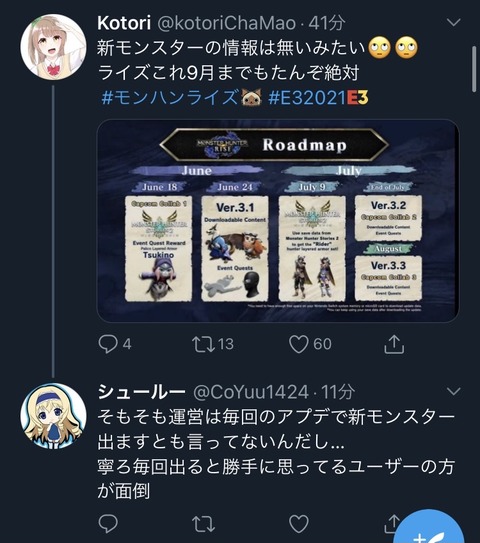Reply to シュールー's tweet

click(108, 524)
